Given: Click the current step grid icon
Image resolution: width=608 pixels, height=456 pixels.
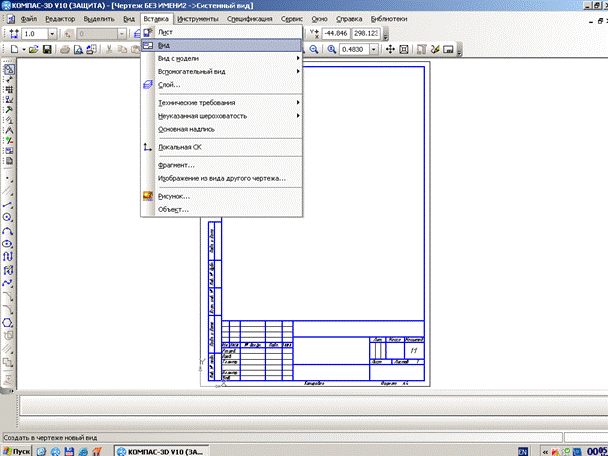Looking at the screenshot, I should 14,34.
